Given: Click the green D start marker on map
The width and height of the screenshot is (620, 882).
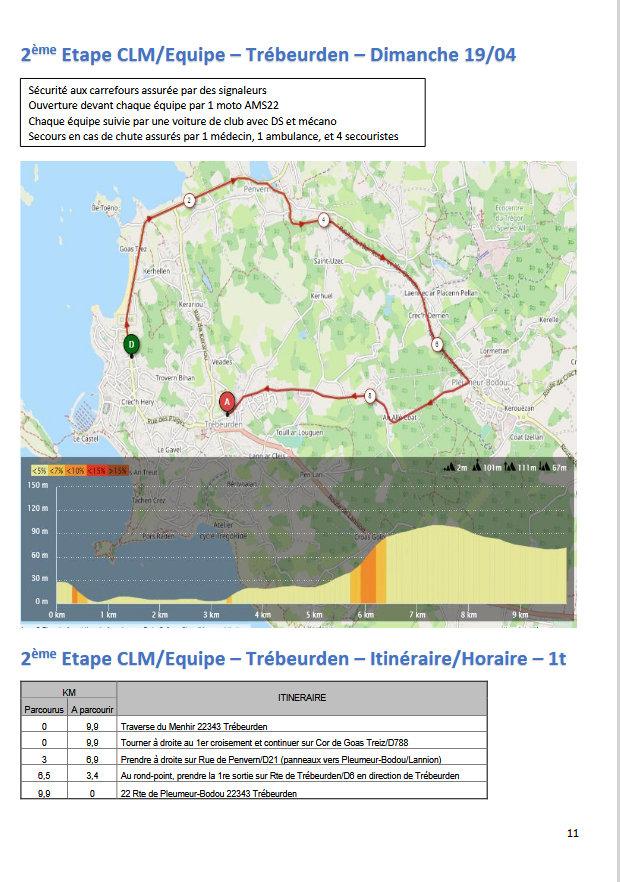Looking at the screenshot, I should 131,345.
